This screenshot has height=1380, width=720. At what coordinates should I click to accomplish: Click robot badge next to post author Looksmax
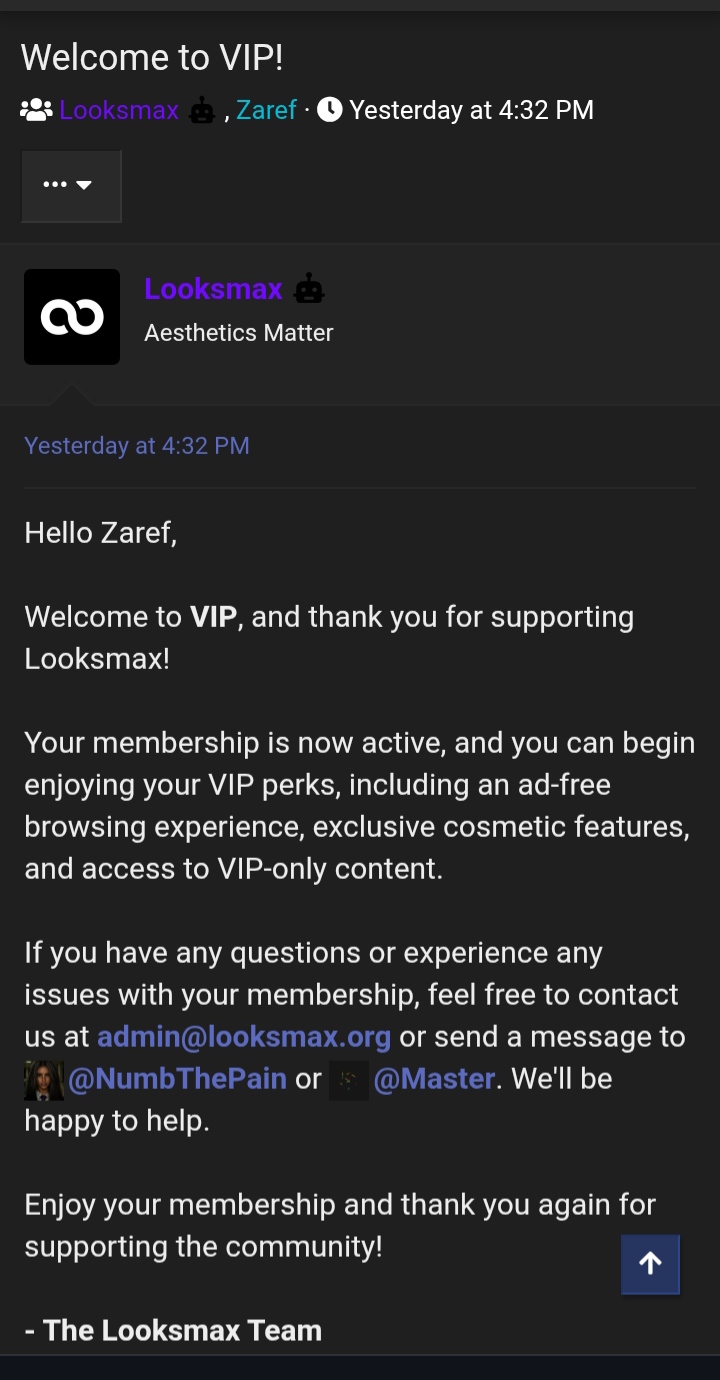click(309, 289)
